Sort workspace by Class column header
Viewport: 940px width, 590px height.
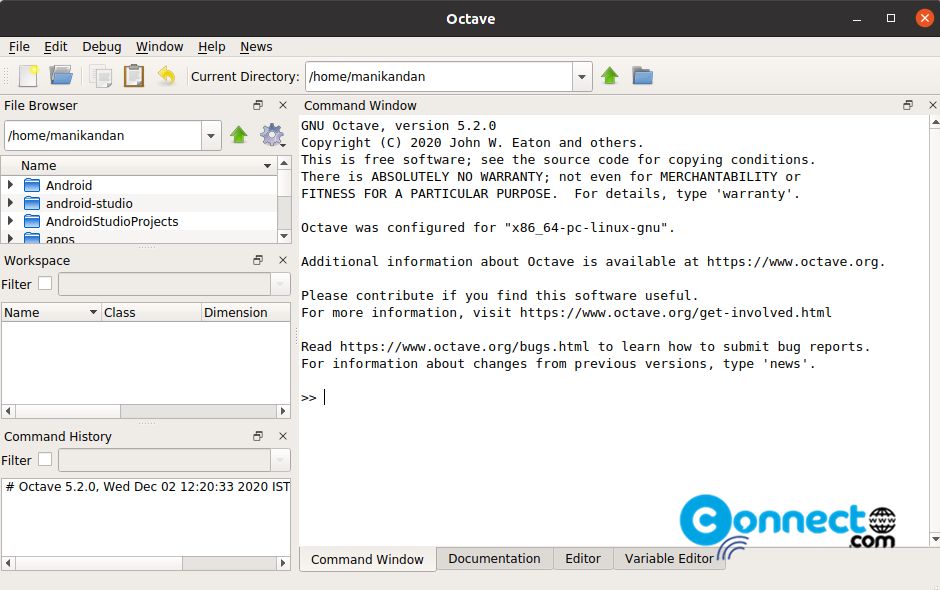pos(150,312)
